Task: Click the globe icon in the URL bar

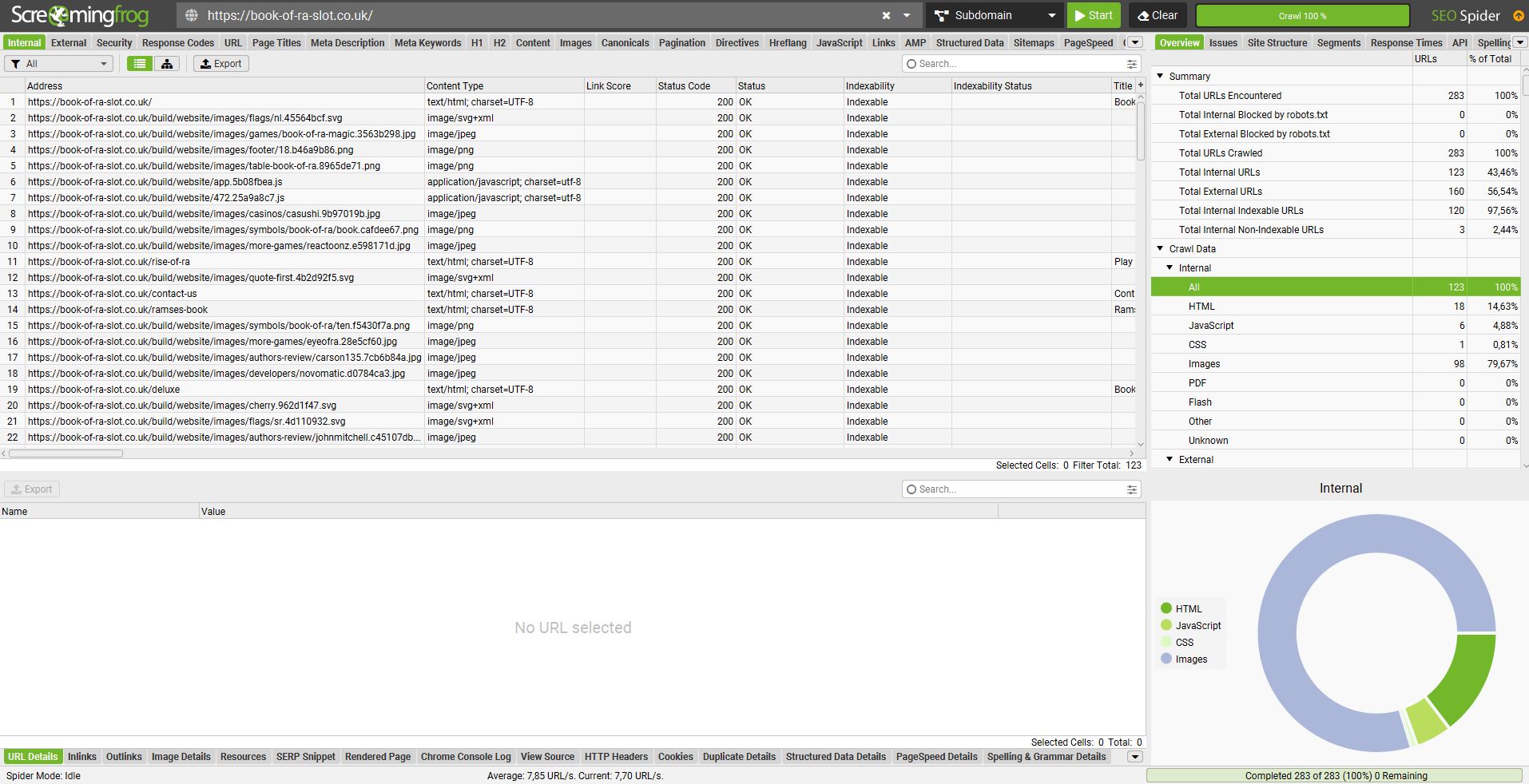Action: pos(190,15)
